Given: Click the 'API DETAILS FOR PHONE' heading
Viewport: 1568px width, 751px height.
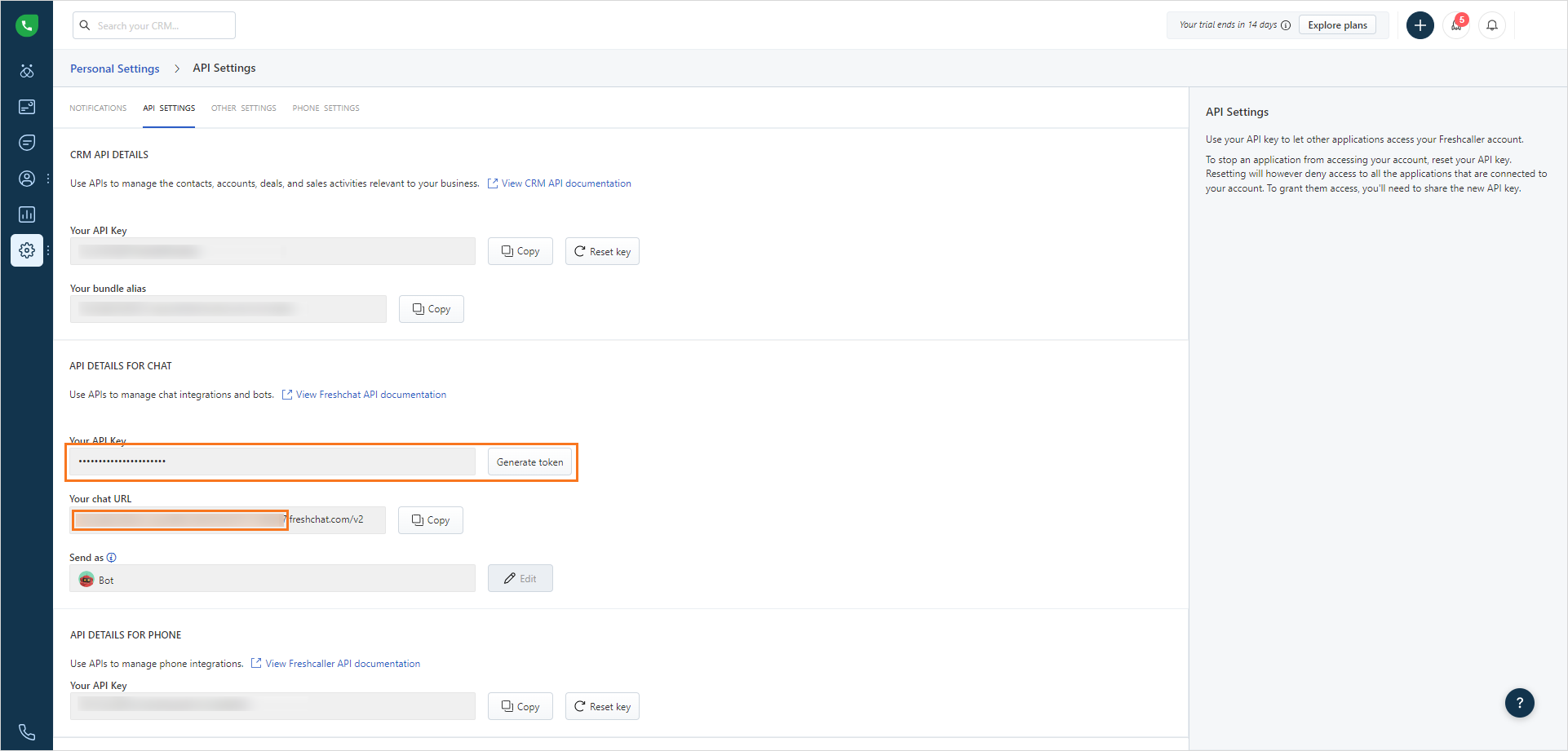Looking at the screenshot, I should tap(126, 635).
